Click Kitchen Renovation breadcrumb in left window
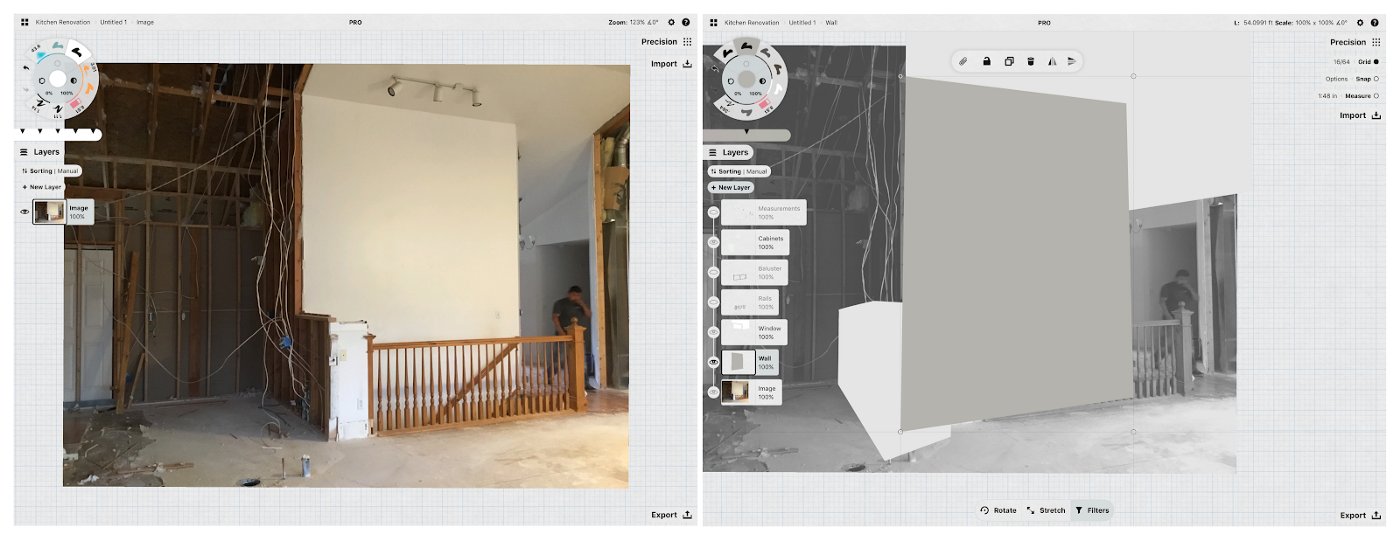Viewport: 1400px width, 540px height. [63, 21]
